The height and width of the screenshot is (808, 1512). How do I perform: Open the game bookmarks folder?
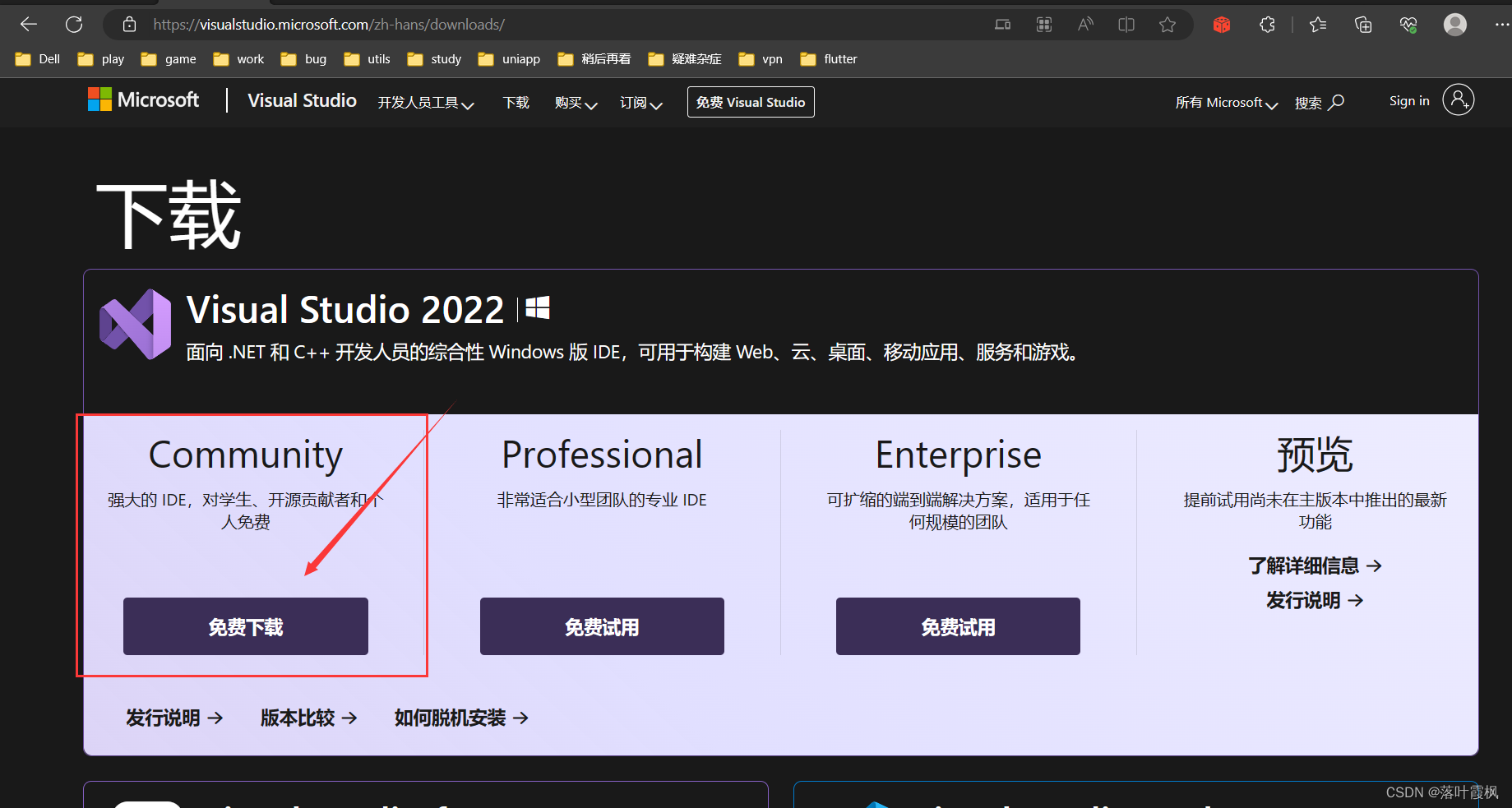(169, 59)
